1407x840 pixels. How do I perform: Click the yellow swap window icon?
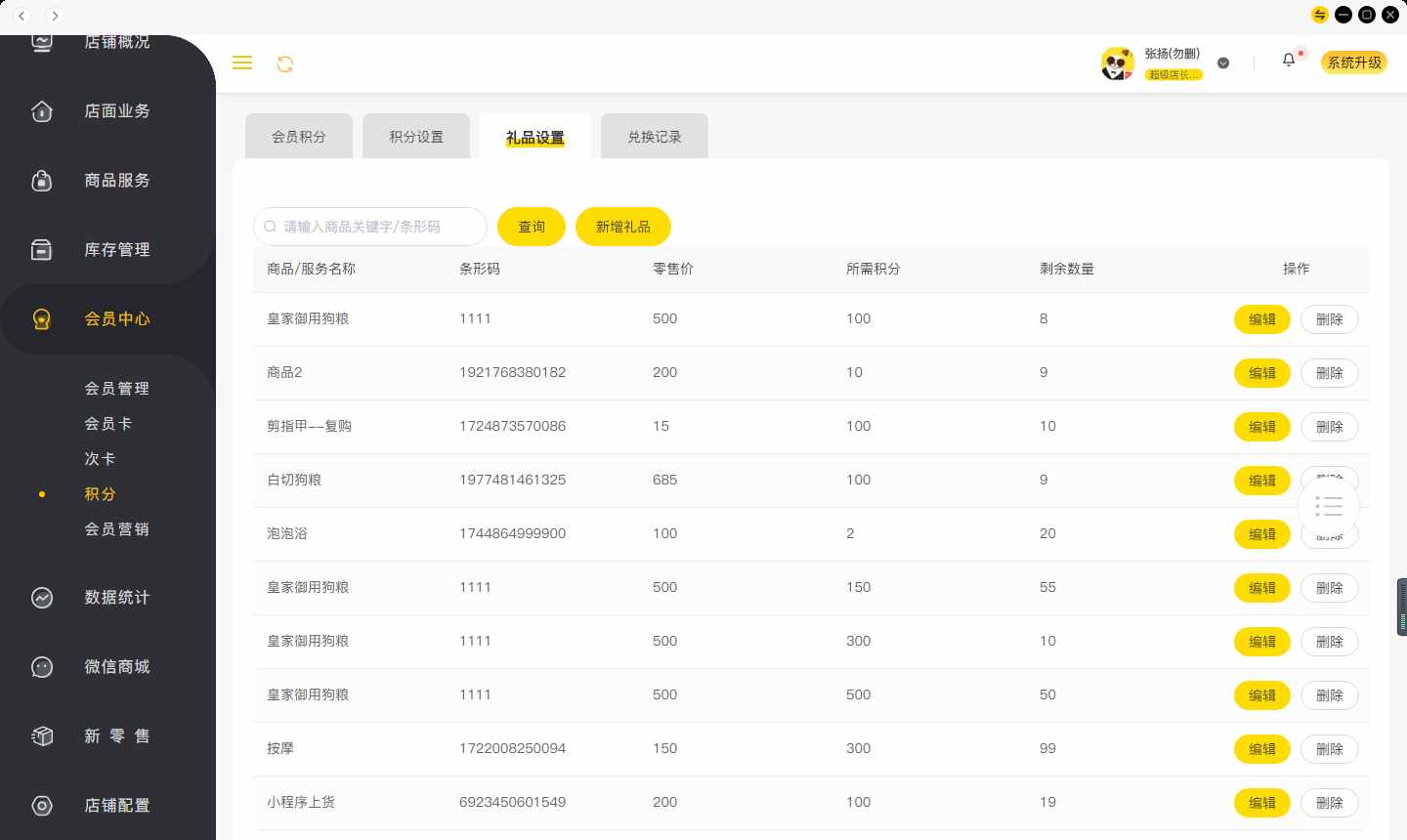[x=1320, y=15]
